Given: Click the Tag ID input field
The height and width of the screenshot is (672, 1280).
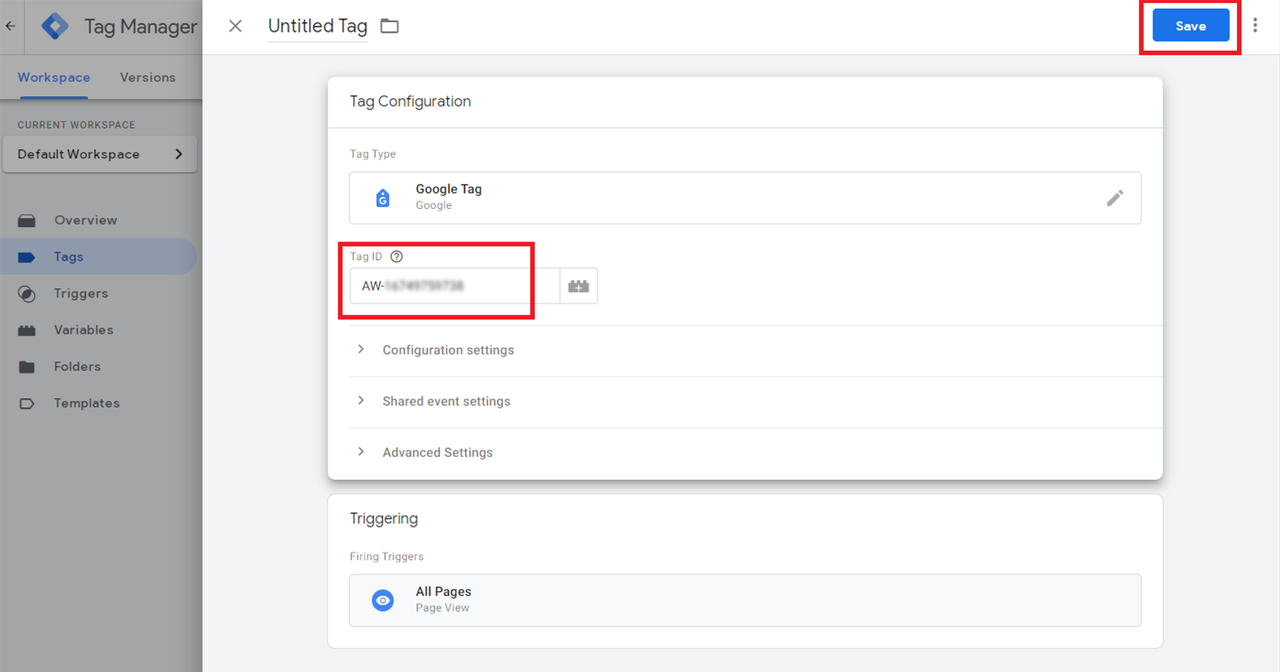Looking at the screenshot, I should tap(454, 286).
